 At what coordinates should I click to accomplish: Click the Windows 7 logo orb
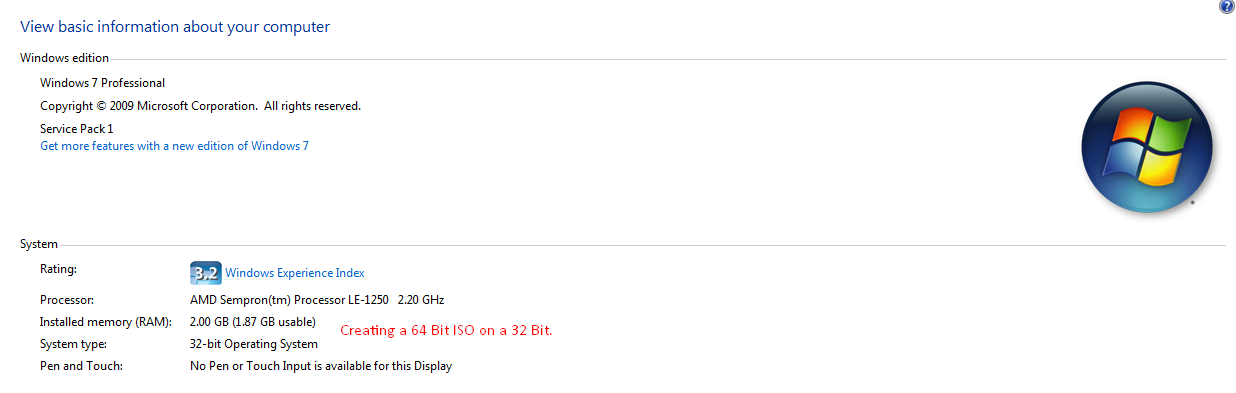[1146, 146]
